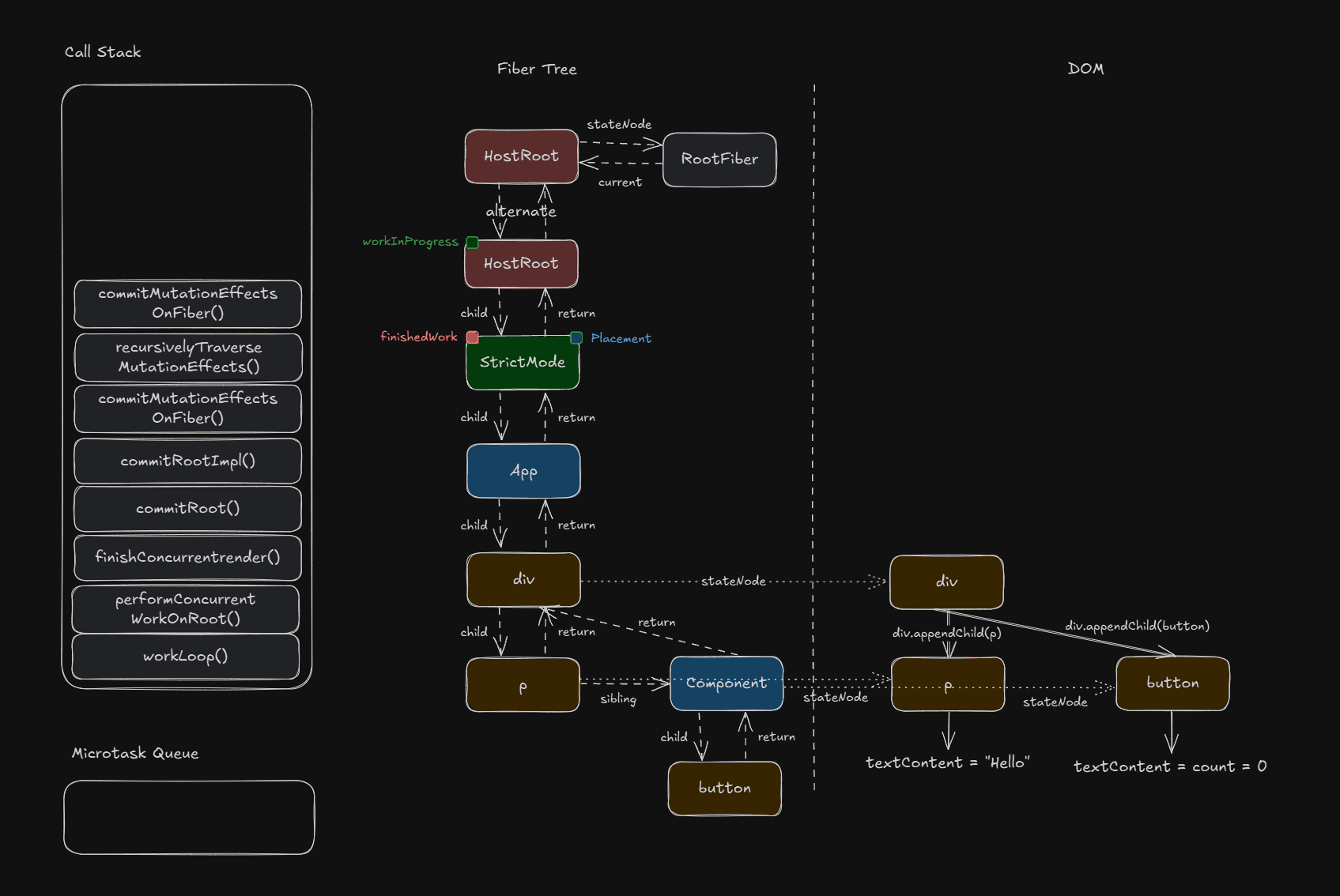The height and width of the screenshot is (896, 1340).
Task: Select the 'div.appendChild(button)' arrow label
Action: (x=1137, y=627)
